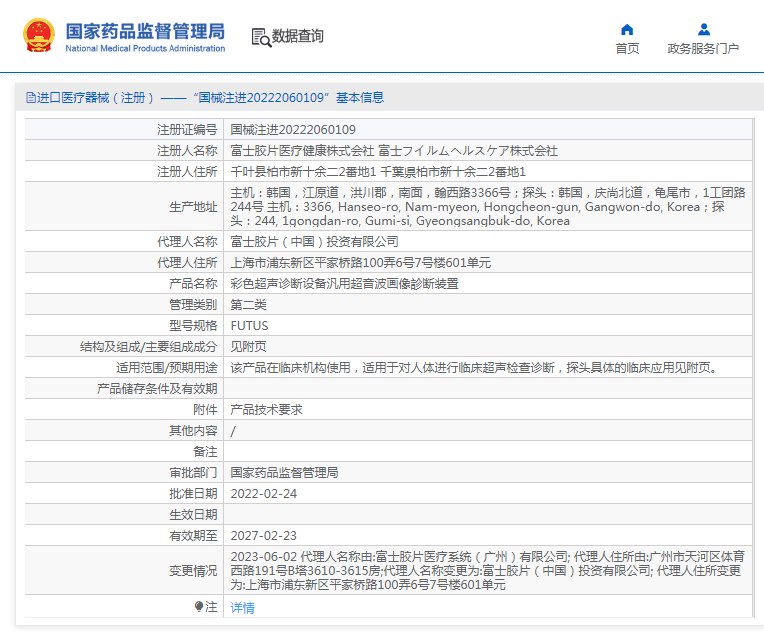Viewport: 764px width, 632px height.
Task: Click approving department value 国家药品监督管理局
Action: point(285,472)
